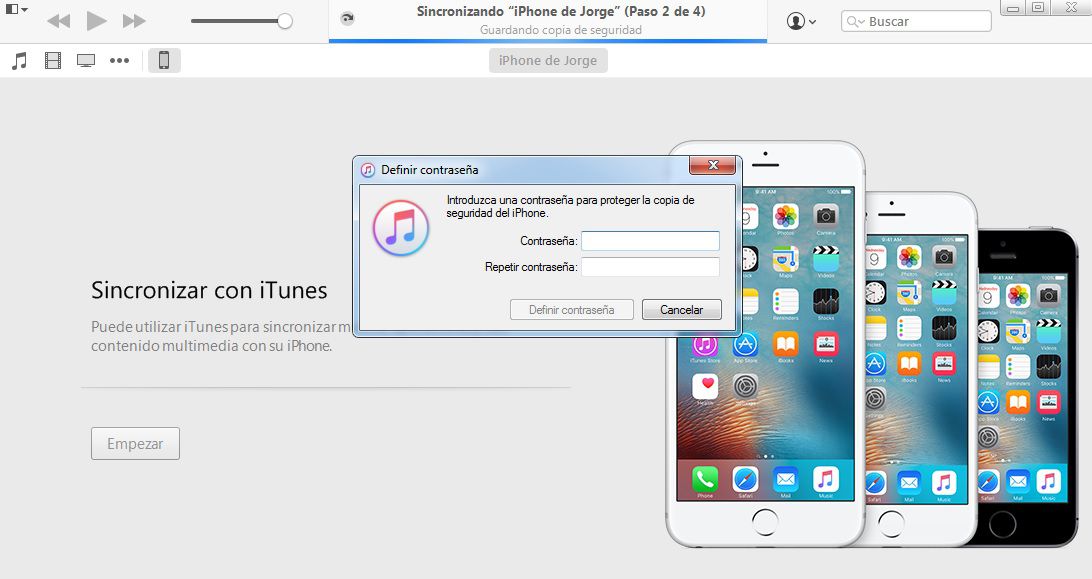Click Camera icon on middle white iPhone

[x=944, y=257]
